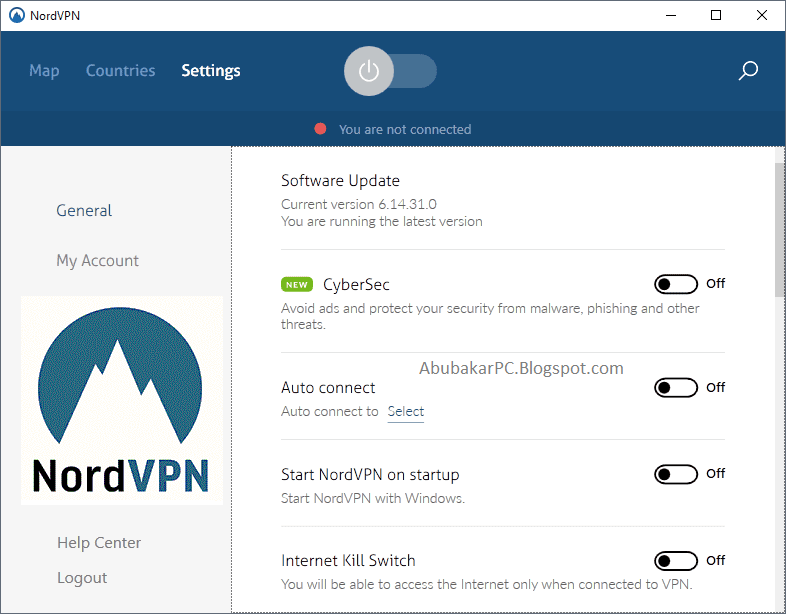This screenshot has height=614, width=786.
Task: Click the red connection status dot
Action: 320,129
